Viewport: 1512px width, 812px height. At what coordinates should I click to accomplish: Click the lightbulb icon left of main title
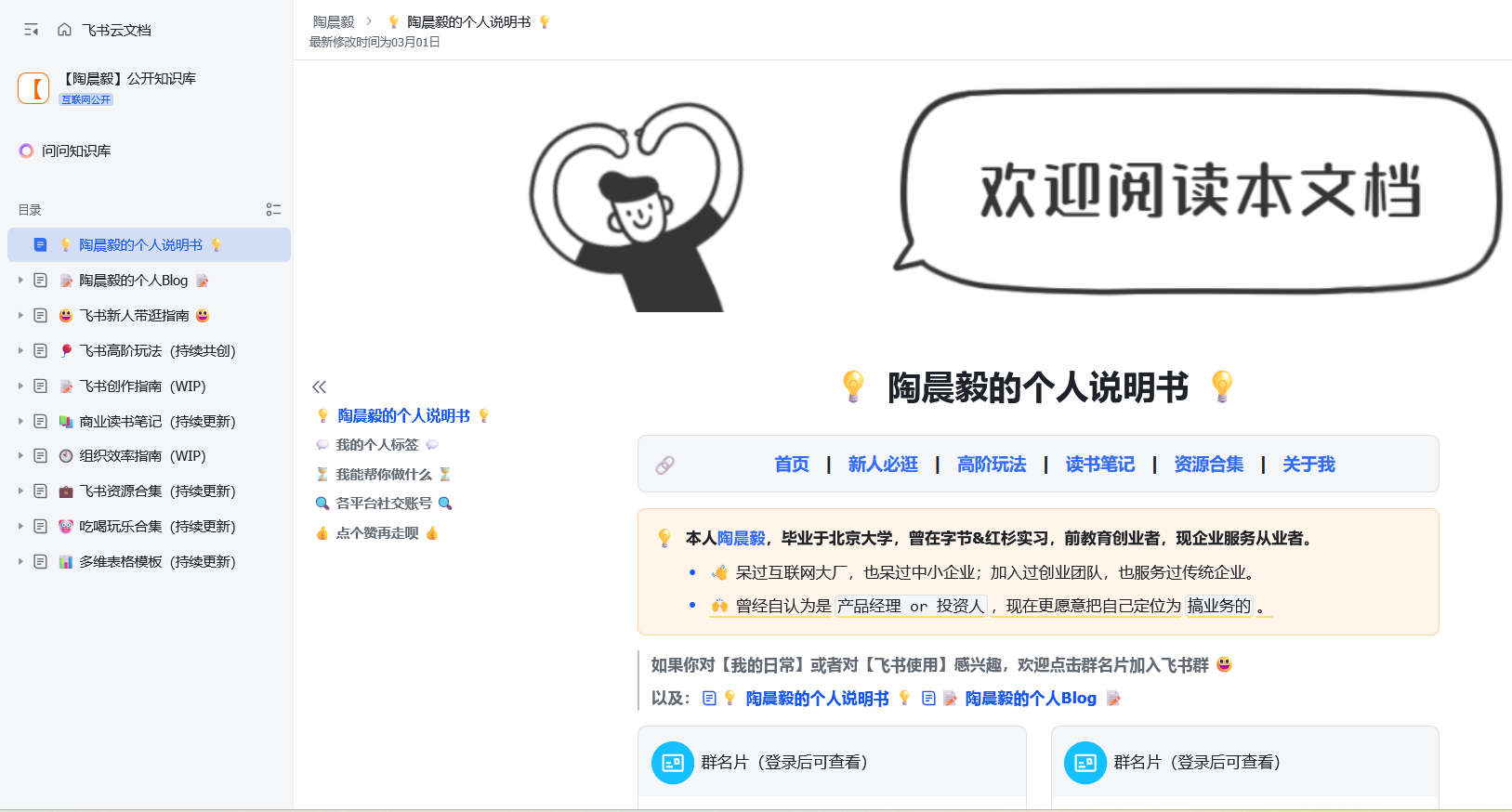point(853,386)
